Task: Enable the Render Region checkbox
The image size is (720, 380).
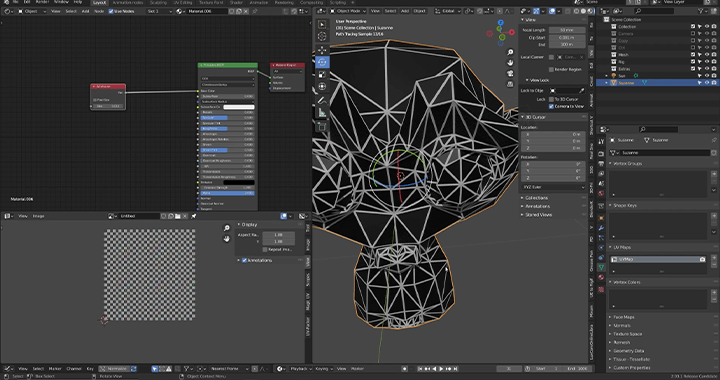Action: pos(551,69)
